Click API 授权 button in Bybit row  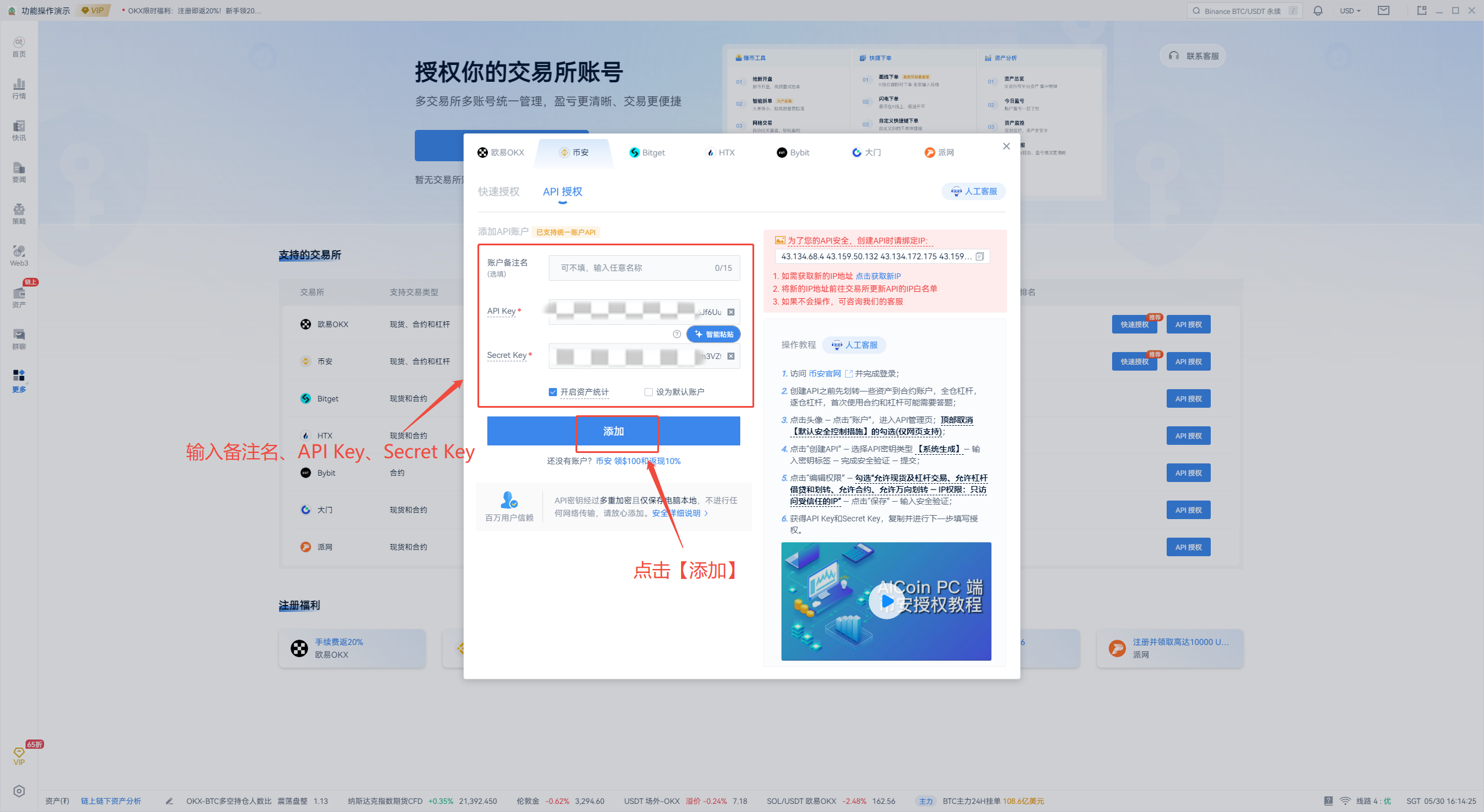coord(1189,473)
